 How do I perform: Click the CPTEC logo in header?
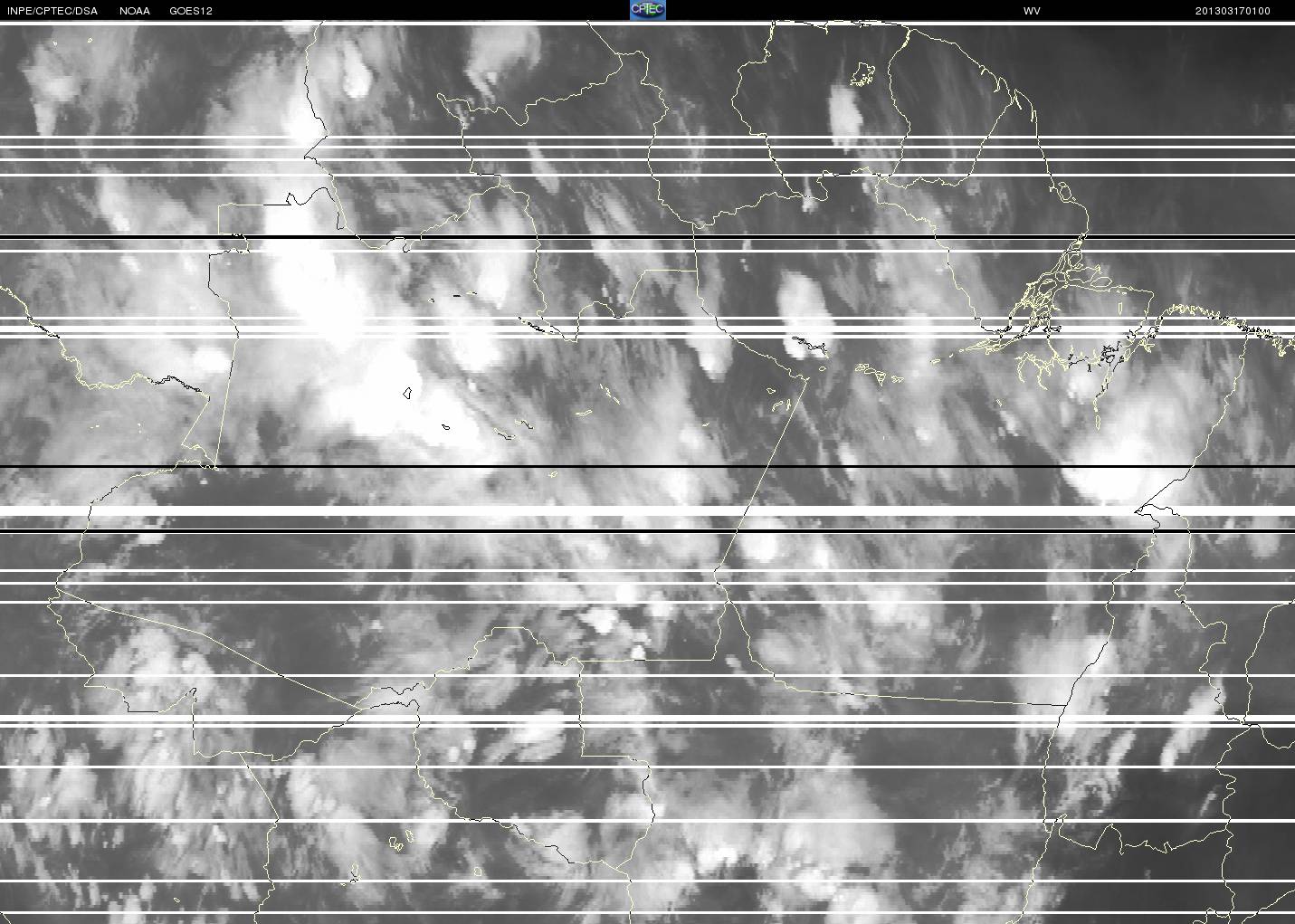pyautogui.click(x=647, y=10)
